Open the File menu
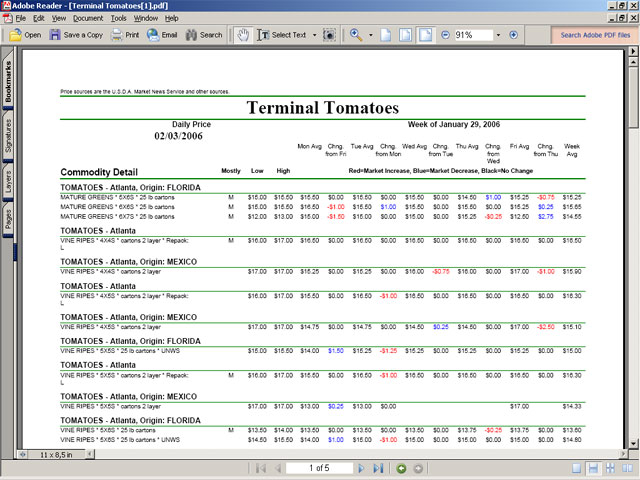Screen dimensions: 640x480 click(x=20, y=18)
